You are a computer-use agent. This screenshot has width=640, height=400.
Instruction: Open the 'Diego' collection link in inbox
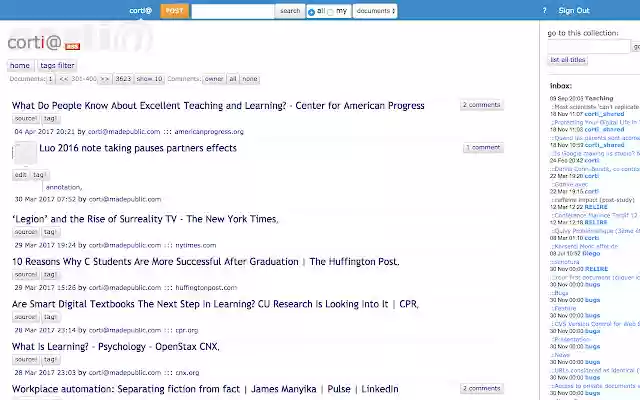click(591, 253)
